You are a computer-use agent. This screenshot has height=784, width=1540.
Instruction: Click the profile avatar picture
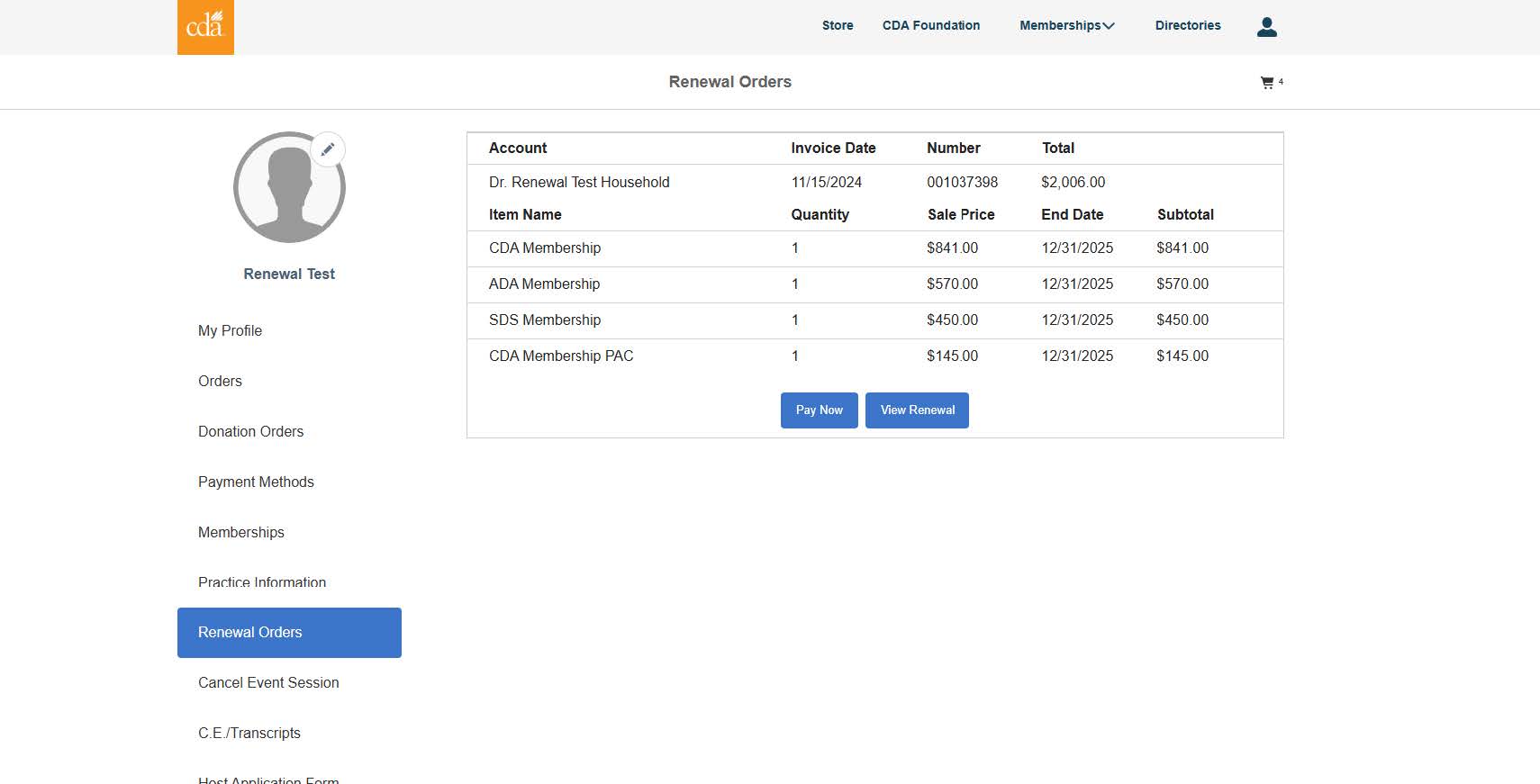pyautogui.click(x=289, y=187)
